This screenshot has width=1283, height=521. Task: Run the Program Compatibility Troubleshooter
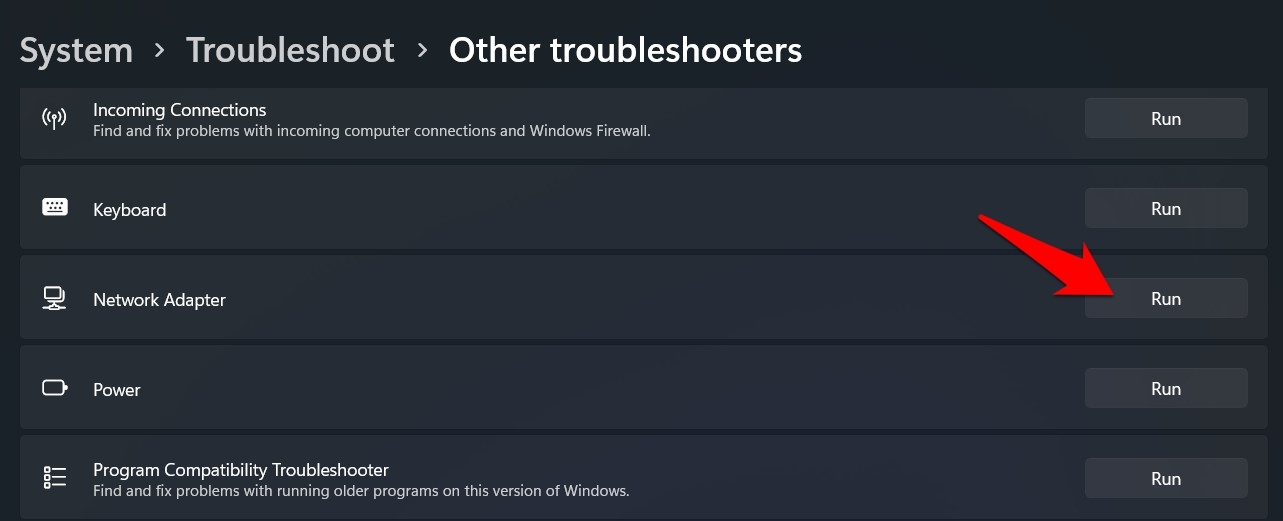pyautogui.click(x=1165, y=478)
